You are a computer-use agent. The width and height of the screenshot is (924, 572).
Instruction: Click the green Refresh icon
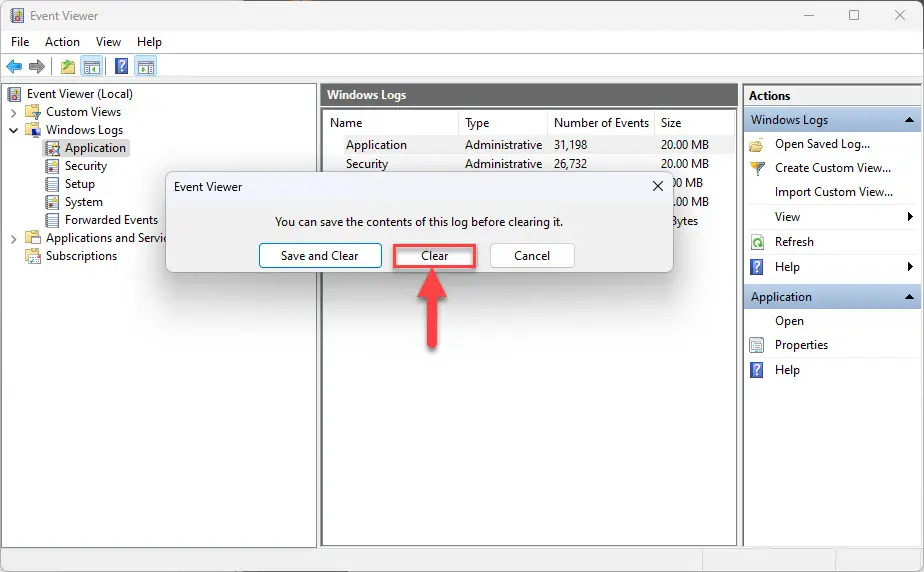(757, 242)
